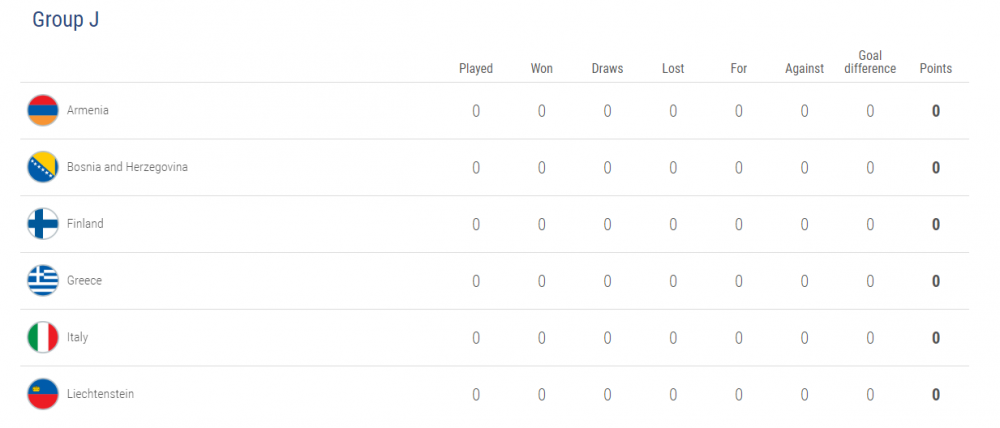Click the Greece flag icon
Viewport: 1000px width, 428px height.
pos(43,281)
